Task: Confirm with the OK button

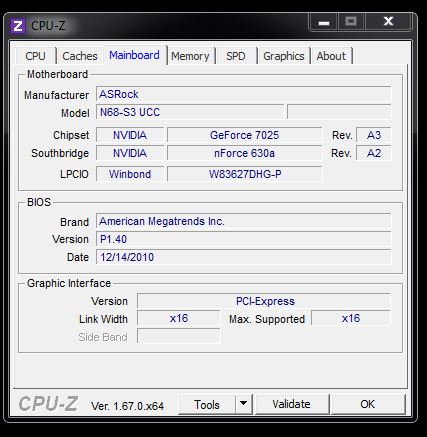Action: 368,404
